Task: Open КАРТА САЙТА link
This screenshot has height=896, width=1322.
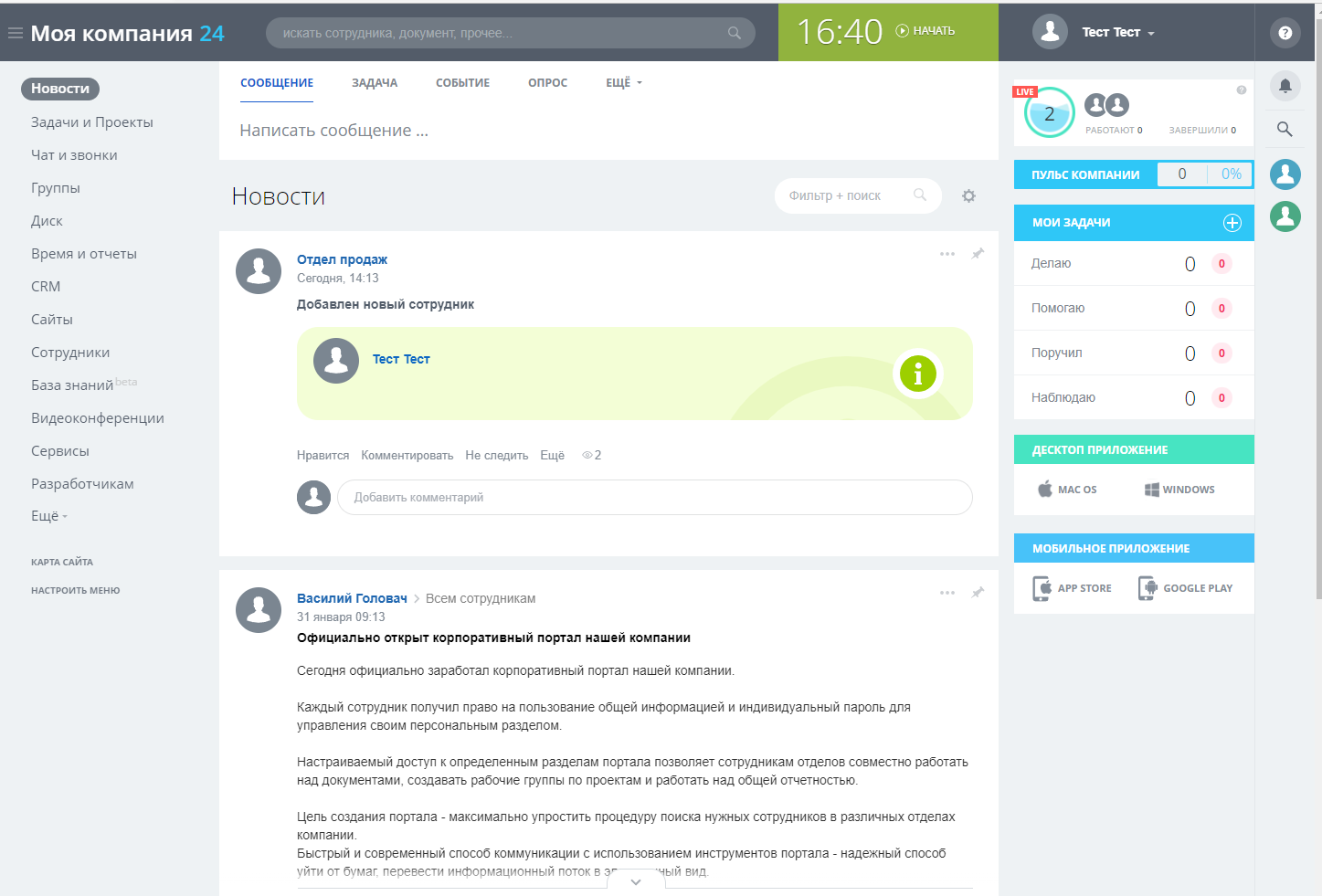Action: click(62, 562)
